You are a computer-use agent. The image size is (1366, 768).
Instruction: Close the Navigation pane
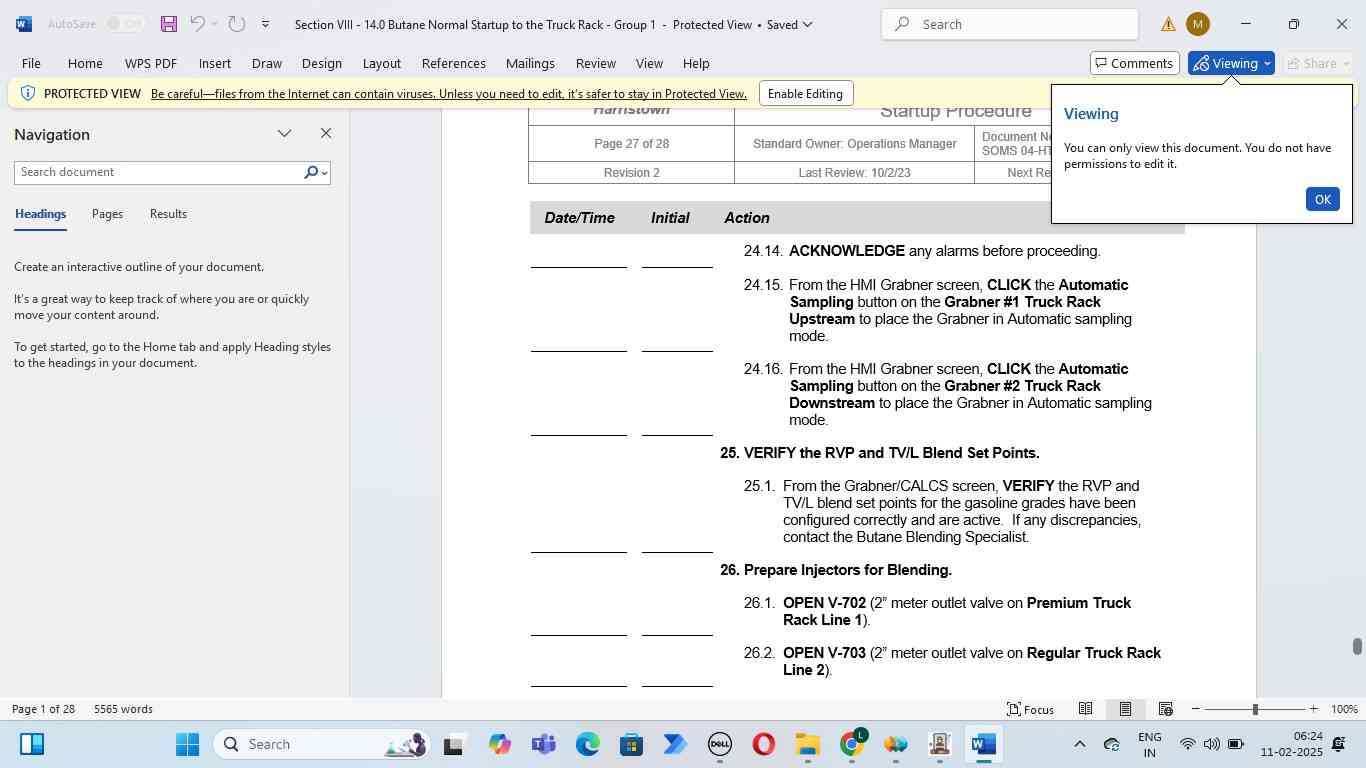click(x=326, y=133)
